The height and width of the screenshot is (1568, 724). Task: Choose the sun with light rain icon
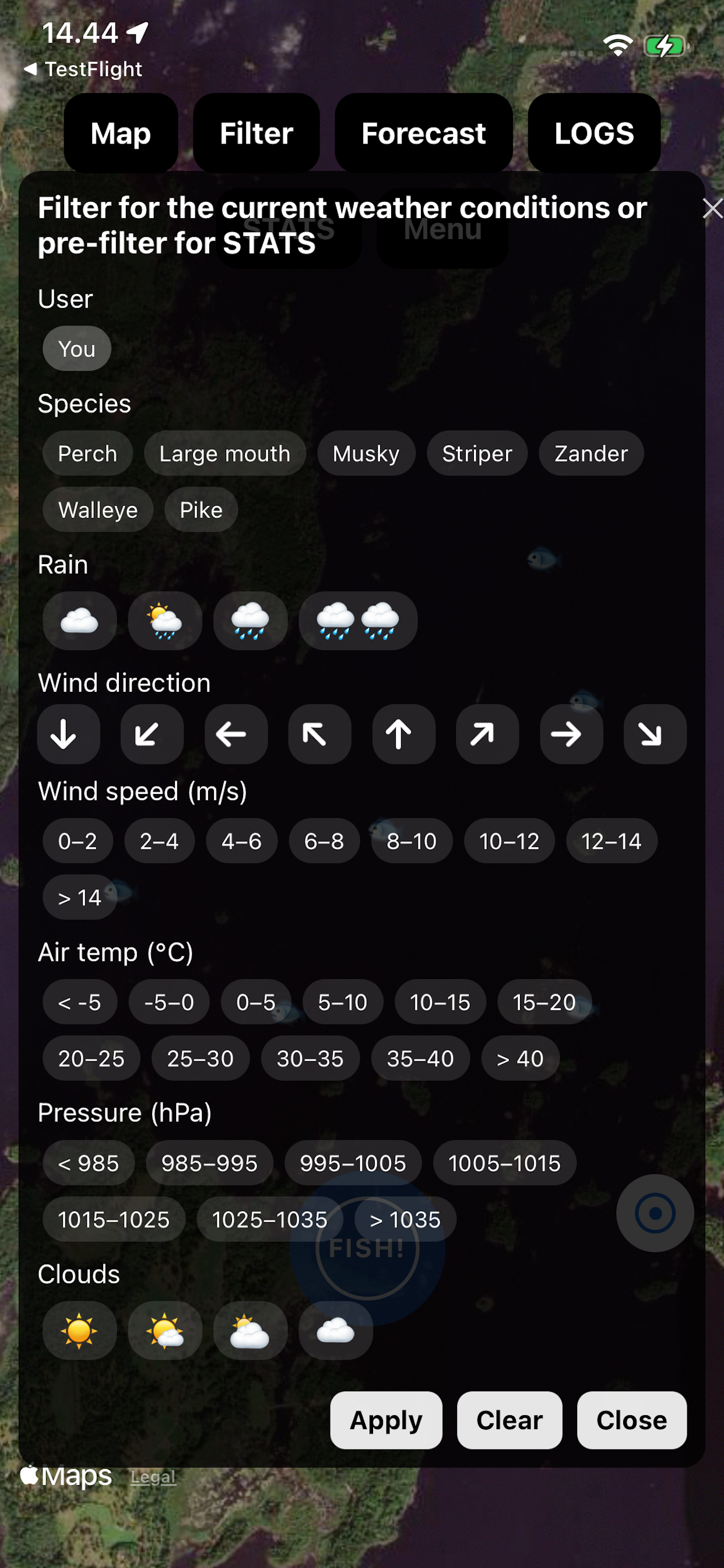[x=165, y=621]
